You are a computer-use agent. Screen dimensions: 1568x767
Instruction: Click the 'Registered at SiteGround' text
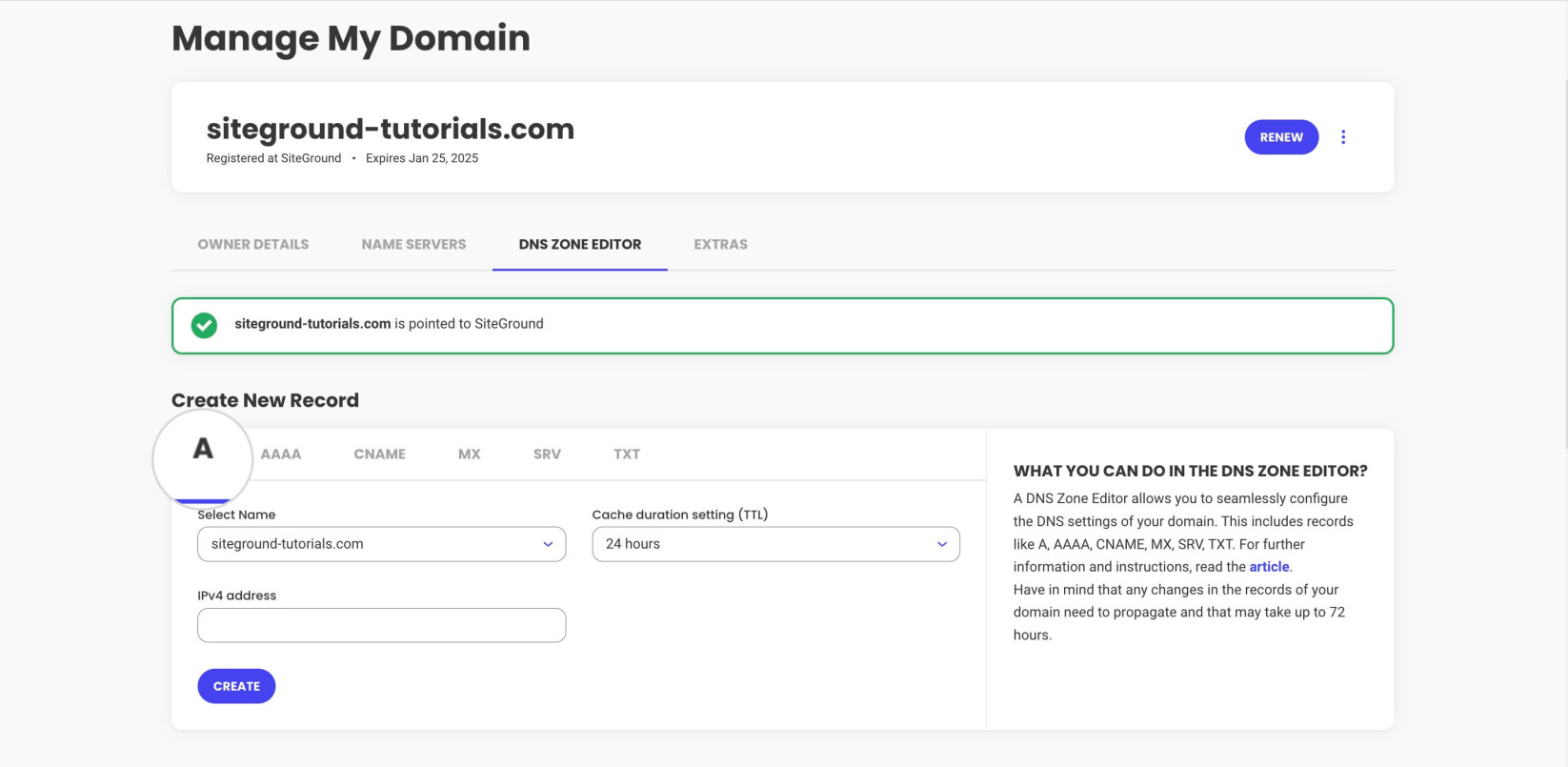pos(273,158)
